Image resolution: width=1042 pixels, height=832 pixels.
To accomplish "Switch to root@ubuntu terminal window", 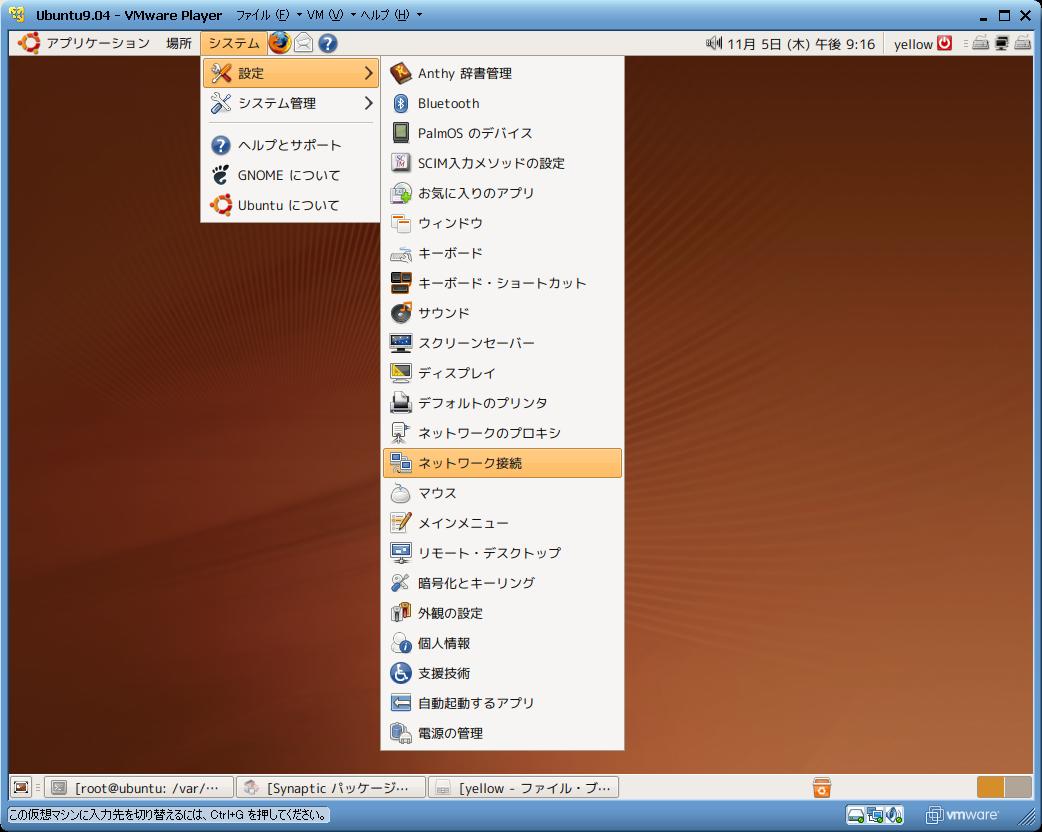I will click(x=140, y=787).
